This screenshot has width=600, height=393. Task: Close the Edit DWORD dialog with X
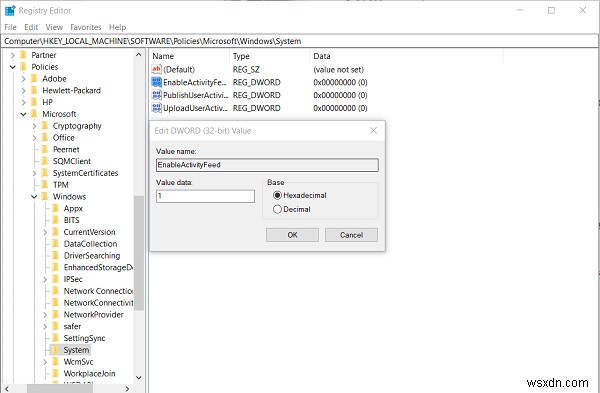pyautogui.click(x=373, y=130)
